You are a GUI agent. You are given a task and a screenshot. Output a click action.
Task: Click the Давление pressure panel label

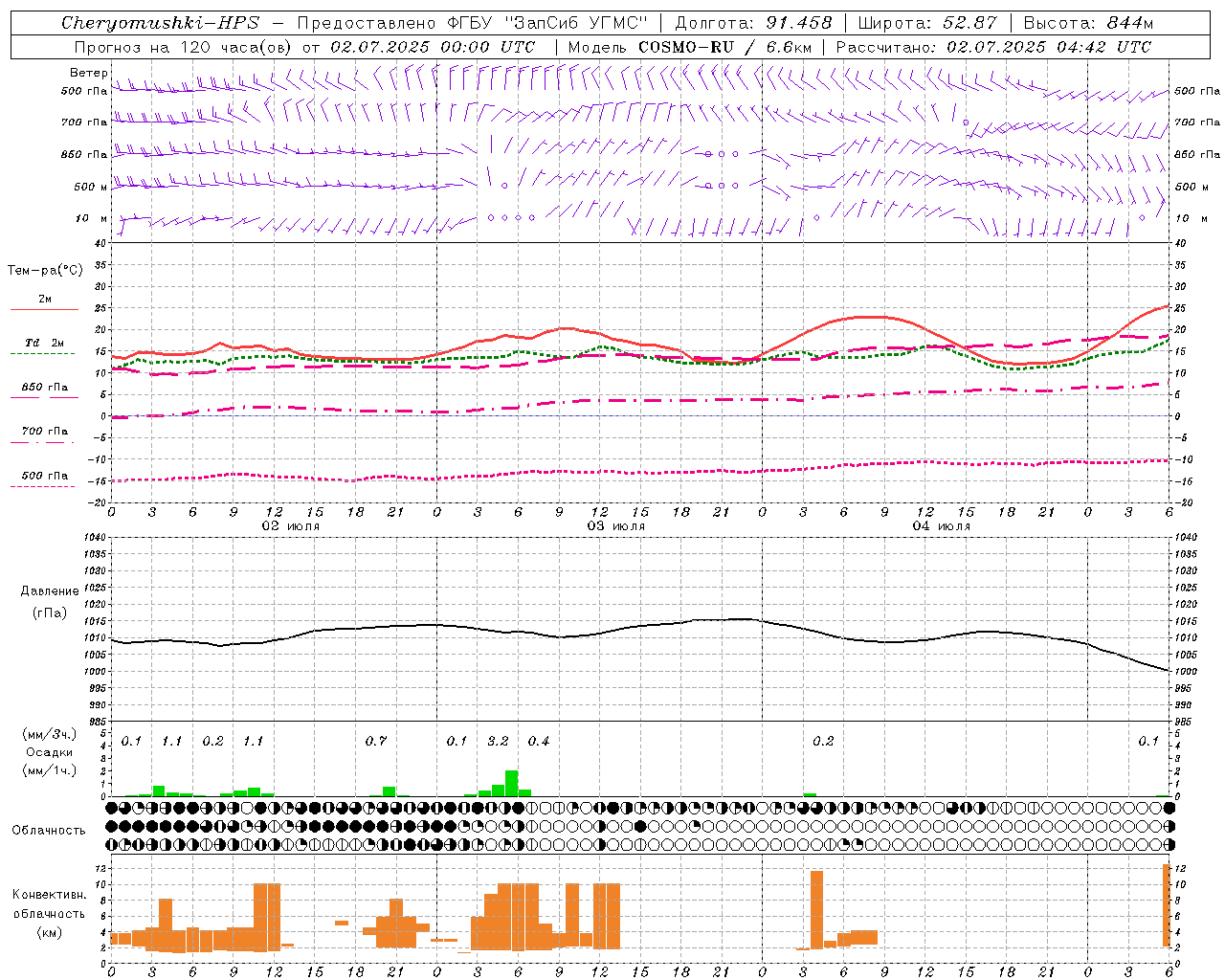[50, 591]
